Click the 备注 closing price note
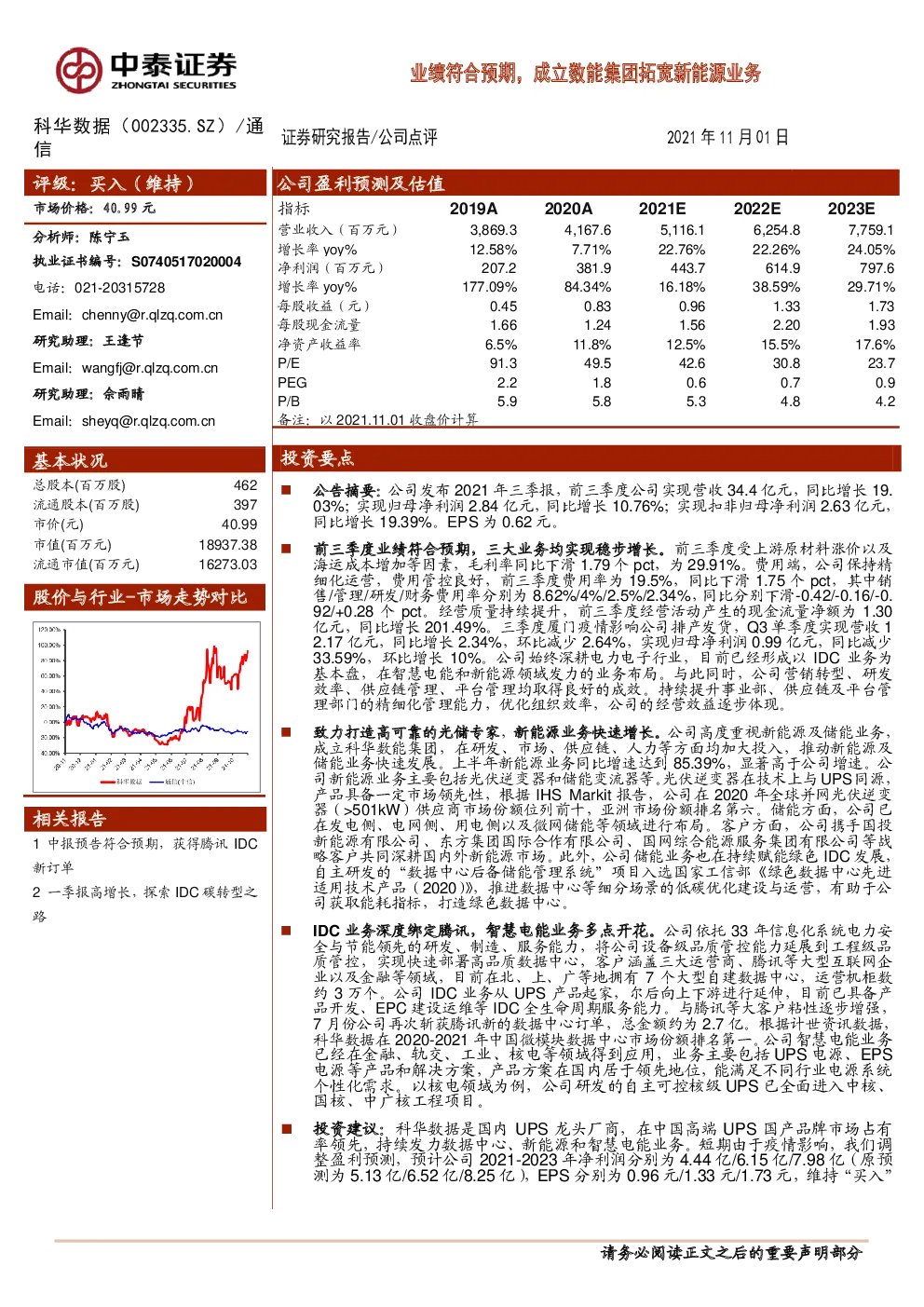 [378, 420]
